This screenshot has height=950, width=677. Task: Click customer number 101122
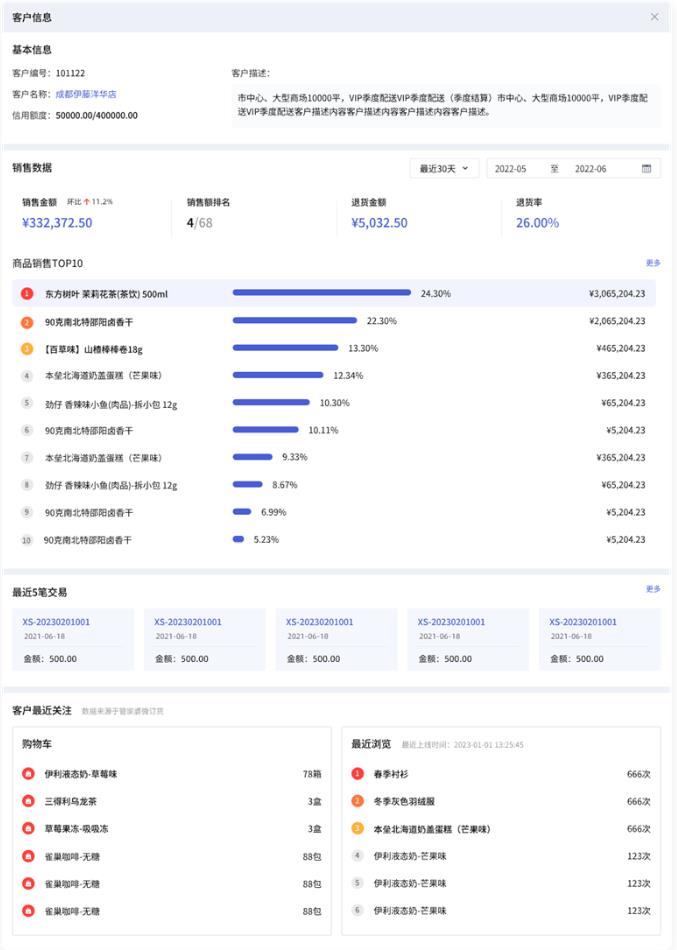point(70,73)
